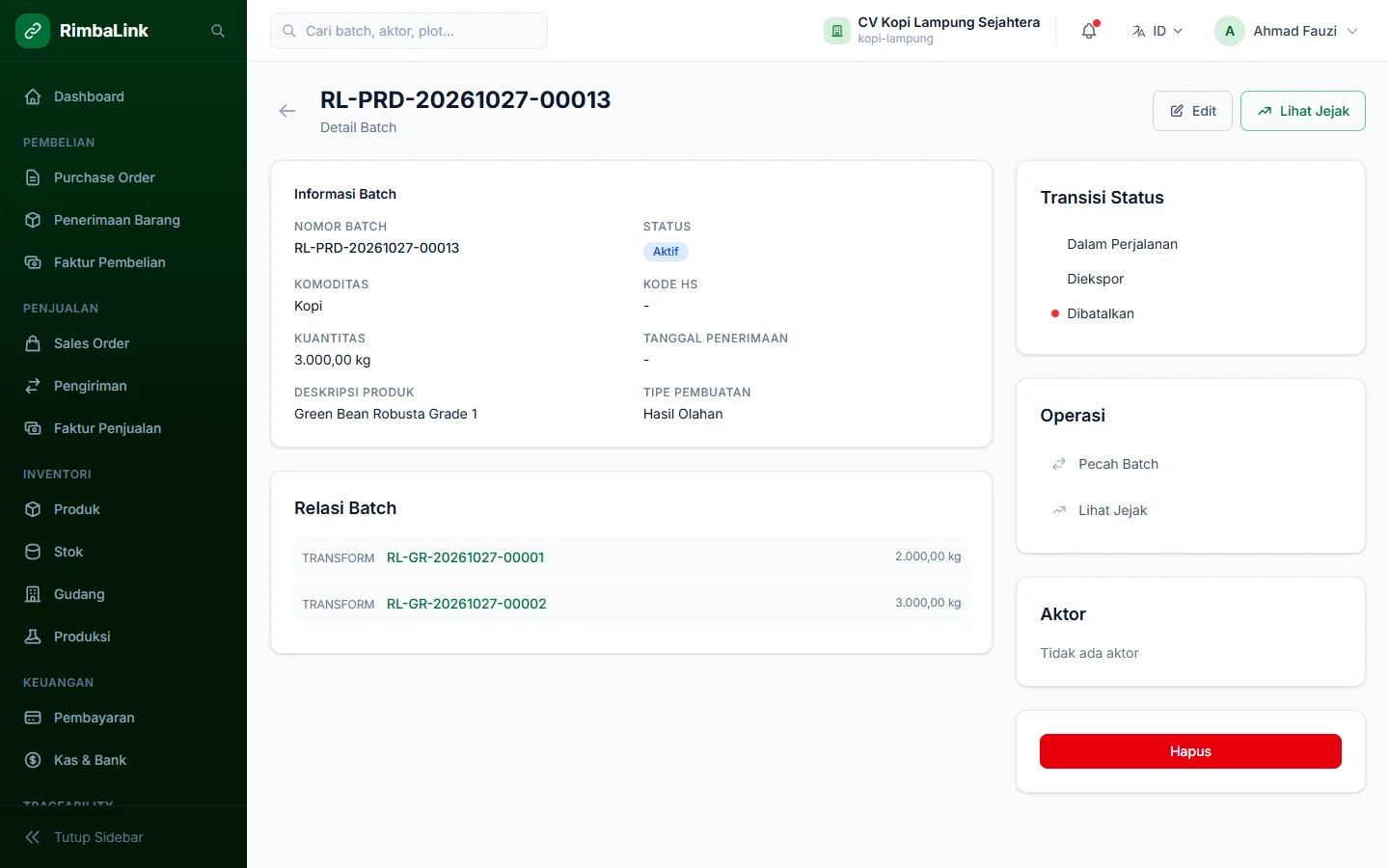Go back using the left arrow
Viewport: 1389px width, 868px height.
pos(287,111)
